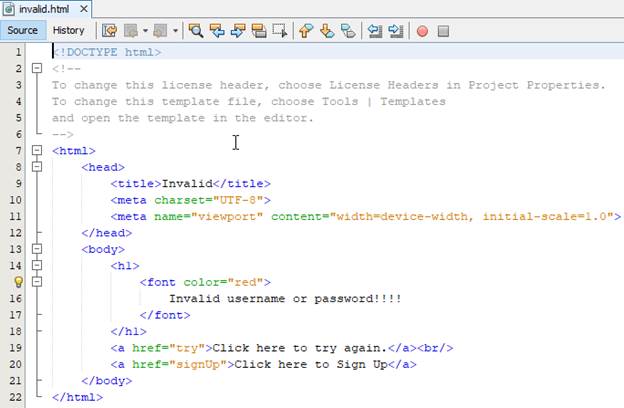This screenshot has width=624, height=408.
Task: Click Find Selection magnifier icon
Action: [x=196, y=31]
